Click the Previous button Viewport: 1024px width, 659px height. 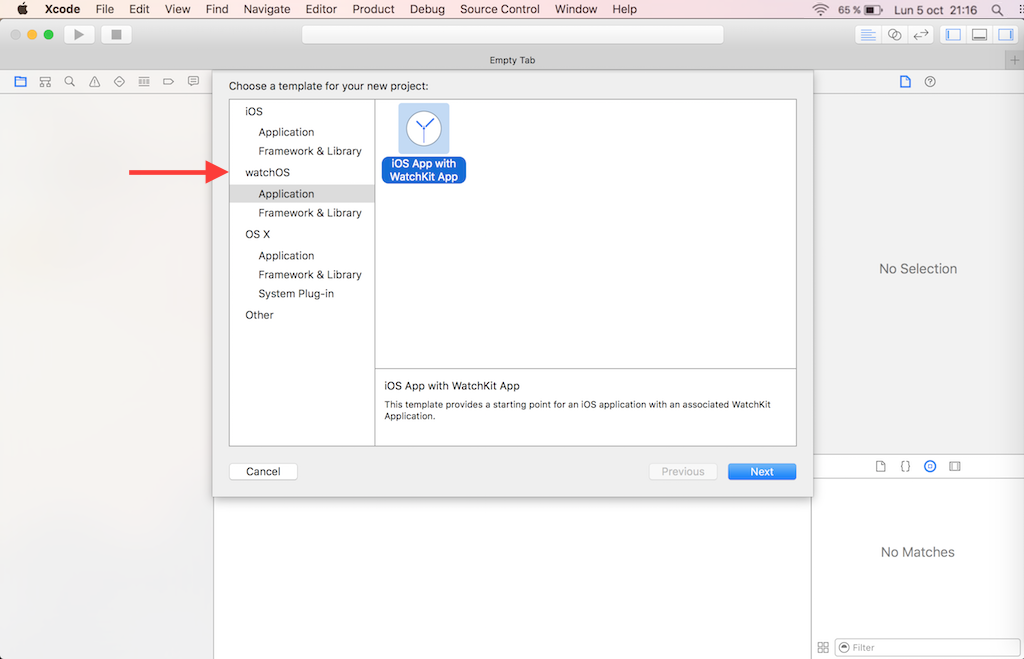tap(683, 472)
